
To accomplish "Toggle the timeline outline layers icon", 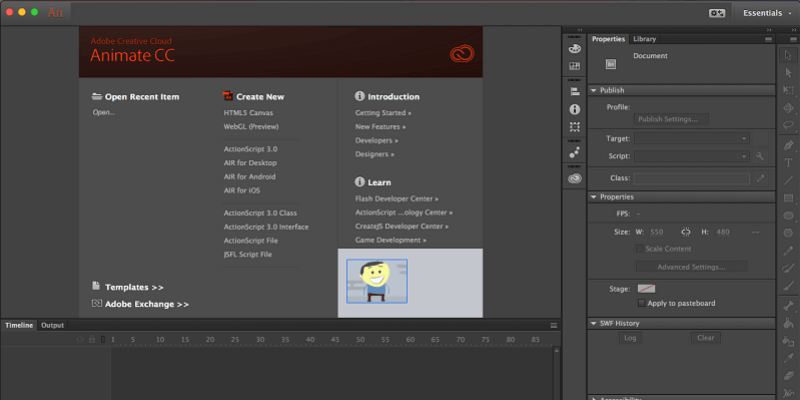I will pos(104,339).
